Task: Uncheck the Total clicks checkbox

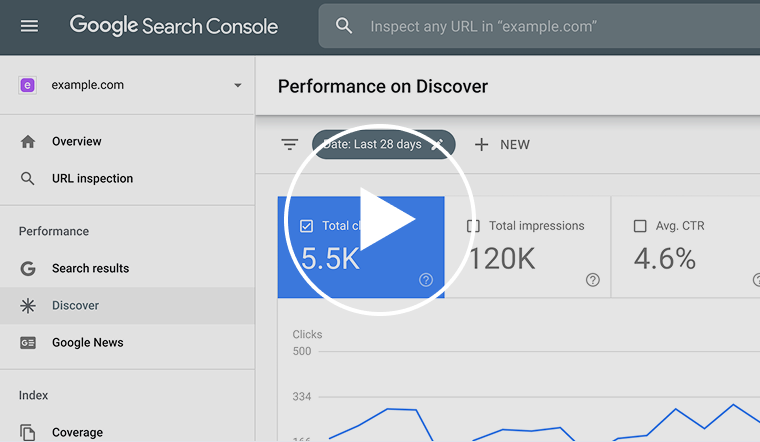Action: [x=306, y=226]
